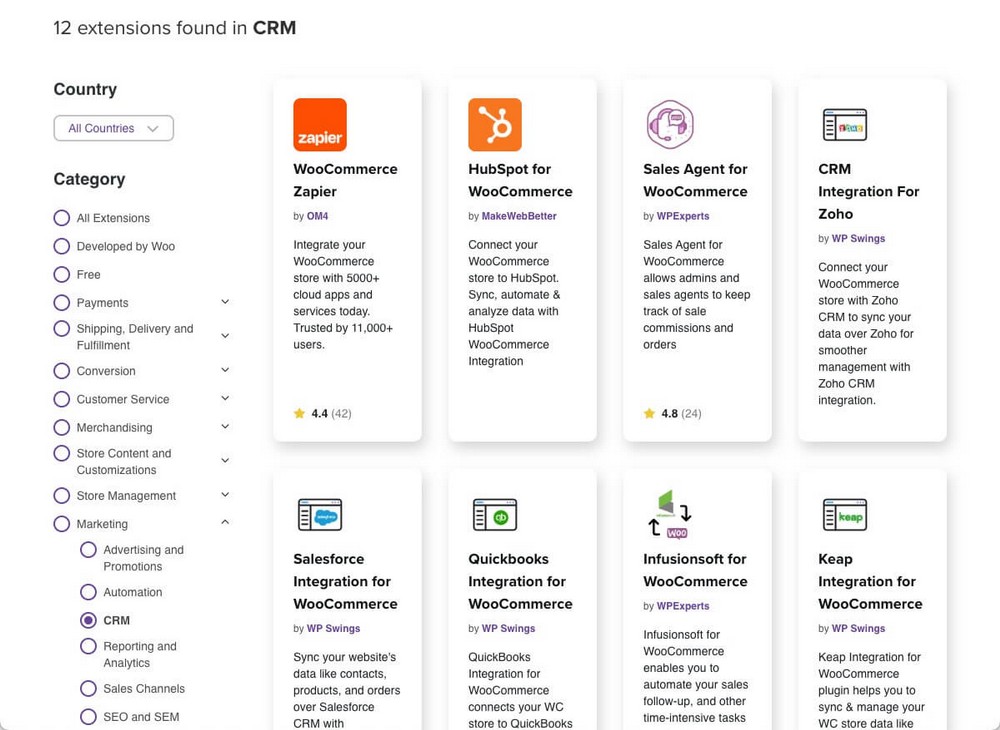1000x730 pixels.
Task: Open Salesforce Integration for WooCommerce title
Action: [x=345, y=581]
